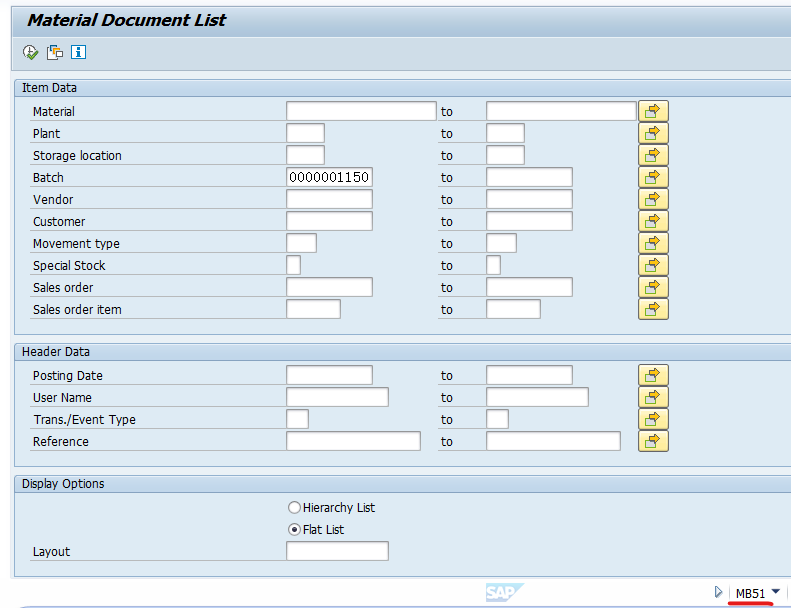The height and width of the screenshot is (608, 791).
Task: Expand the status bar triangle arrow
Action: [x=718, y=592]
